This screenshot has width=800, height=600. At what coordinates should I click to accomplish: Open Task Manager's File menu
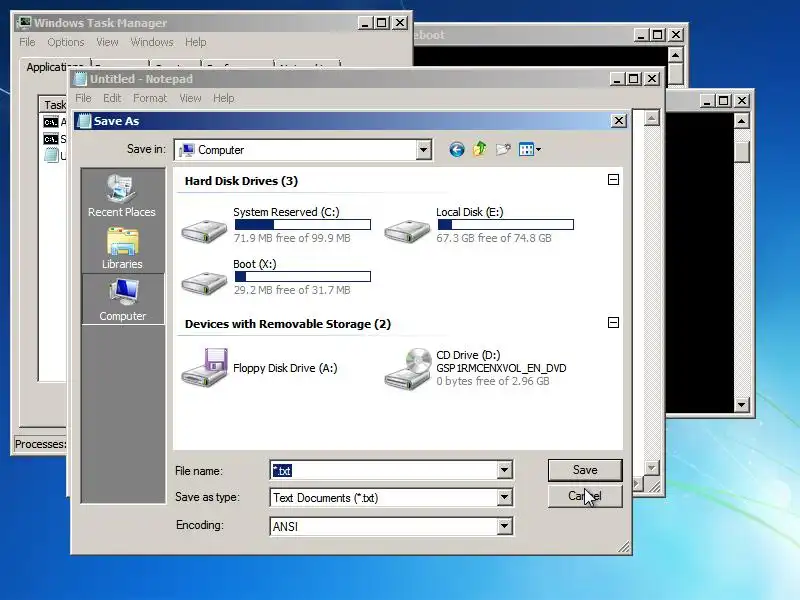point(27,42)
